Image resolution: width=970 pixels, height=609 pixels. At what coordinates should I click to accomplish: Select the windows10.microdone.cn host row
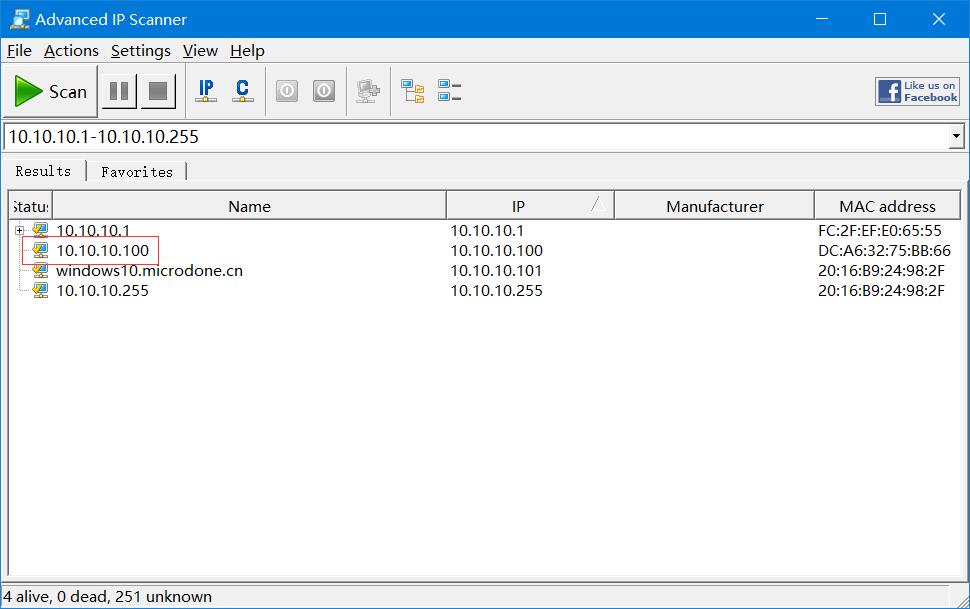click(x=149, y=270)
